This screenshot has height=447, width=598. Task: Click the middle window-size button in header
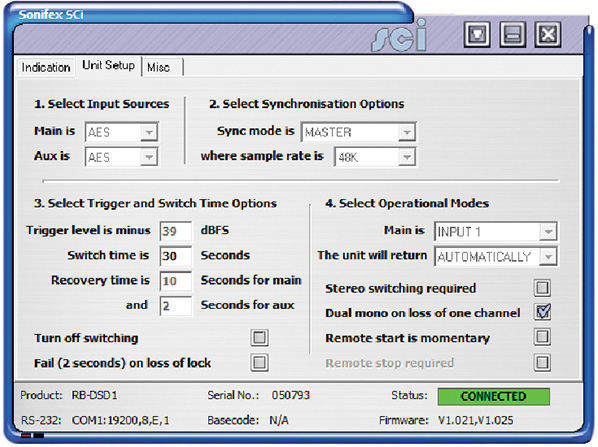pyautogui.click(x=513, y=34)
